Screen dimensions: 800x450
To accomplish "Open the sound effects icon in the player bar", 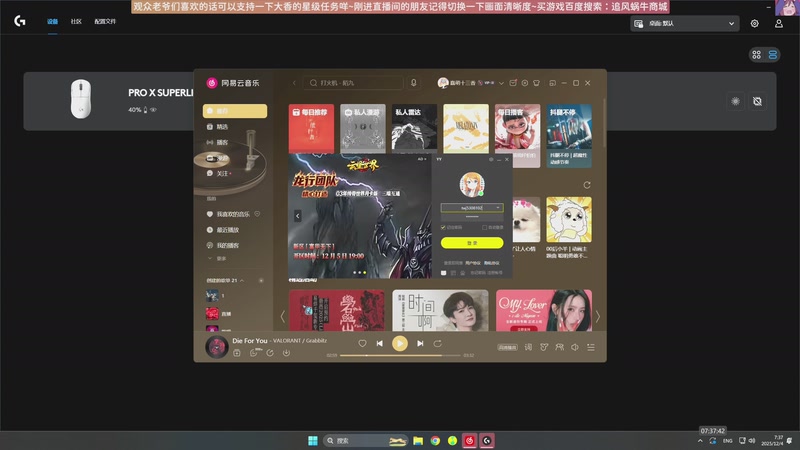I will (x=544, y=347).
